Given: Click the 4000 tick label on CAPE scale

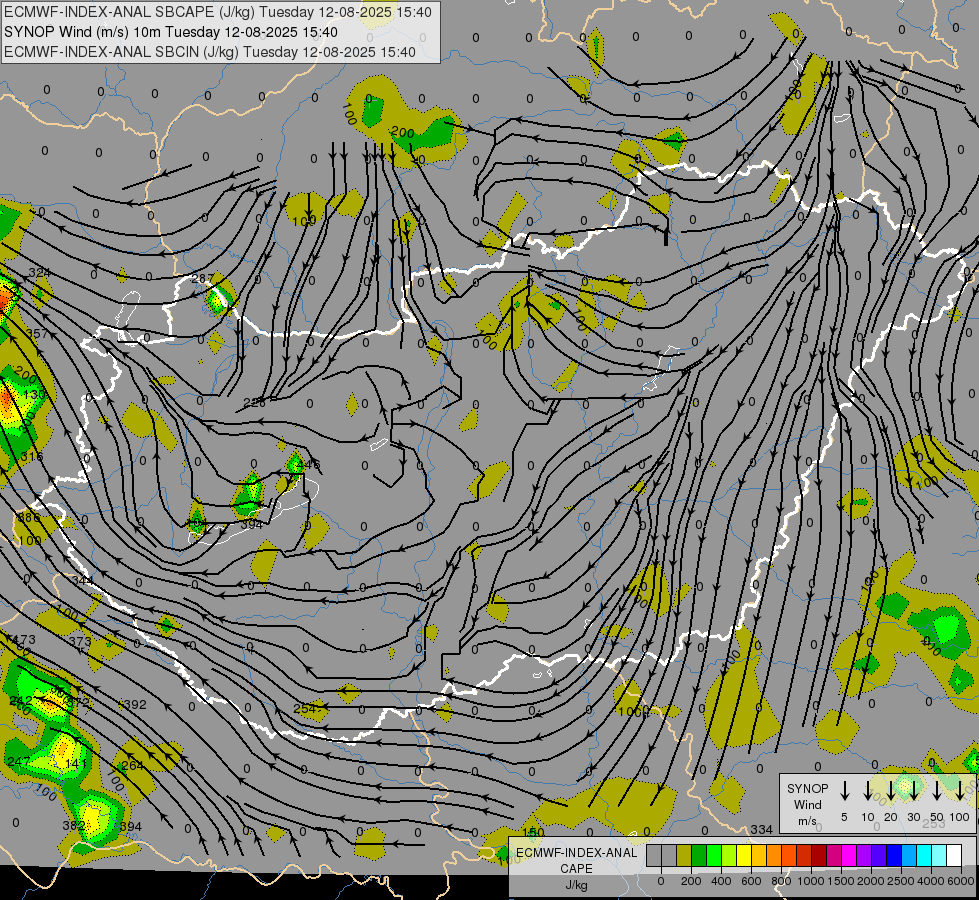Looking at the screenshot, I should click(x=931, y=881).
